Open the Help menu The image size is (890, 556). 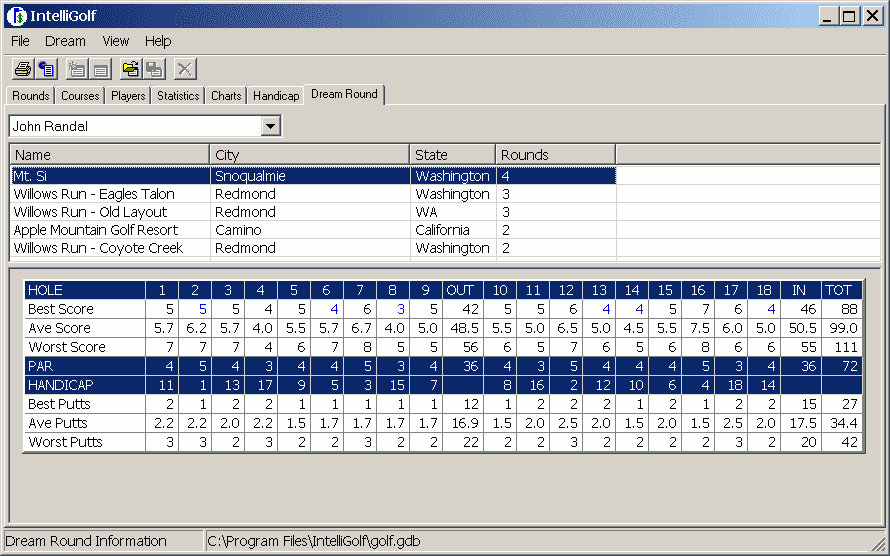[158, 41]
